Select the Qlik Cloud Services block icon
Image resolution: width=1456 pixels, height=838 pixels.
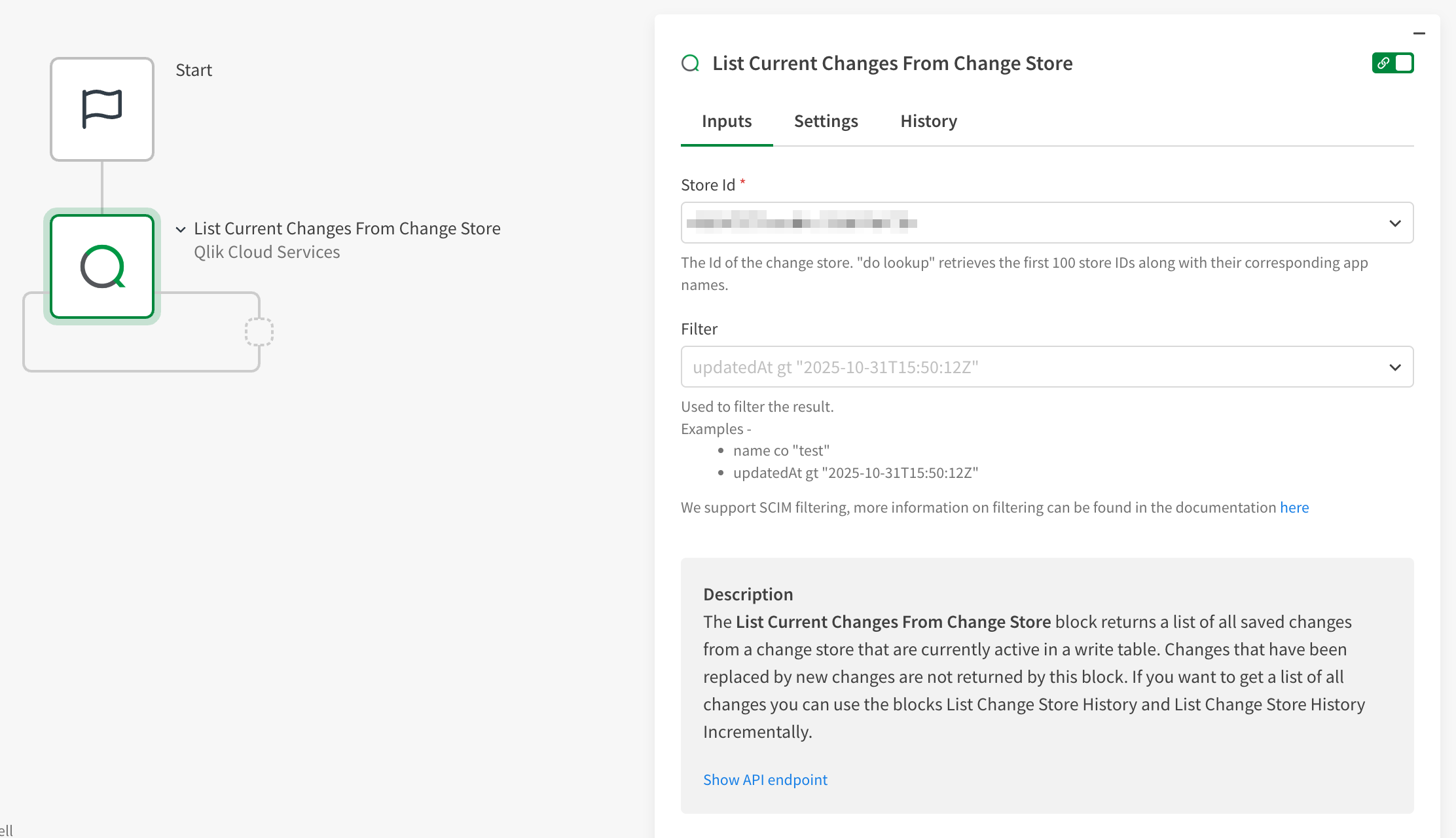102,266
